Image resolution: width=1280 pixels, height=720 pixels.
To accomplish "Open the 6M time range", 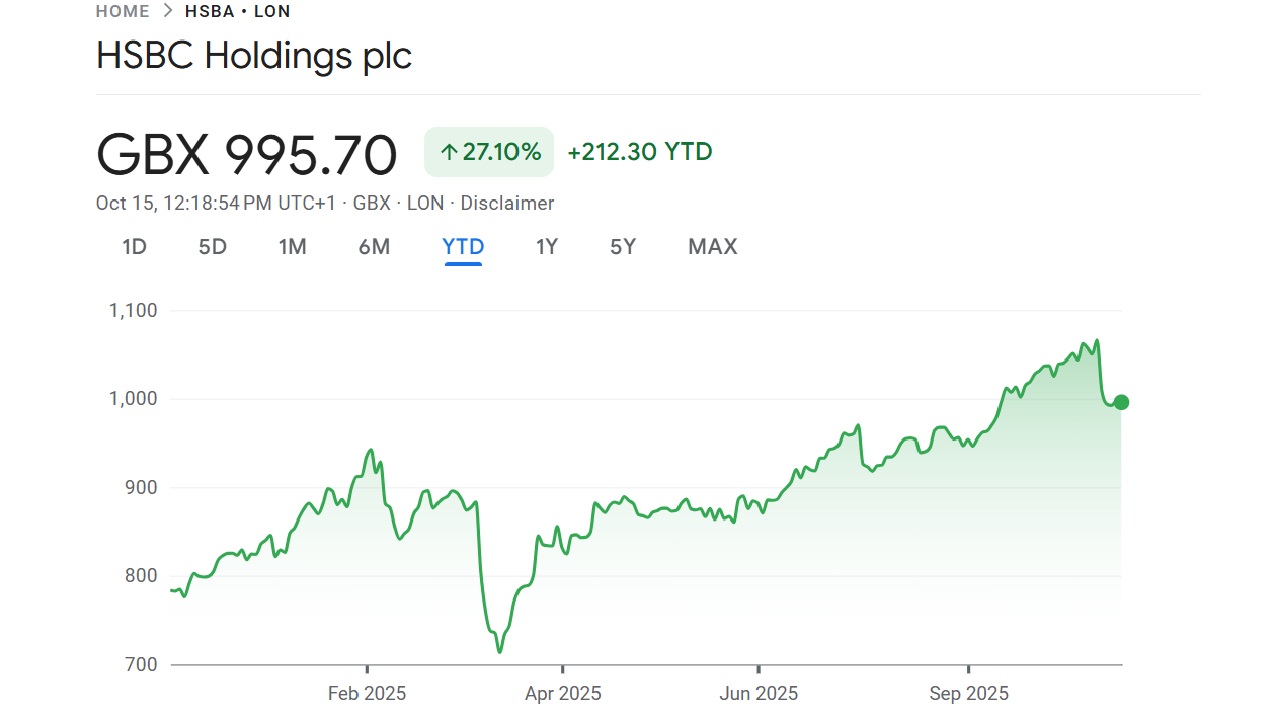I will 374,246.
